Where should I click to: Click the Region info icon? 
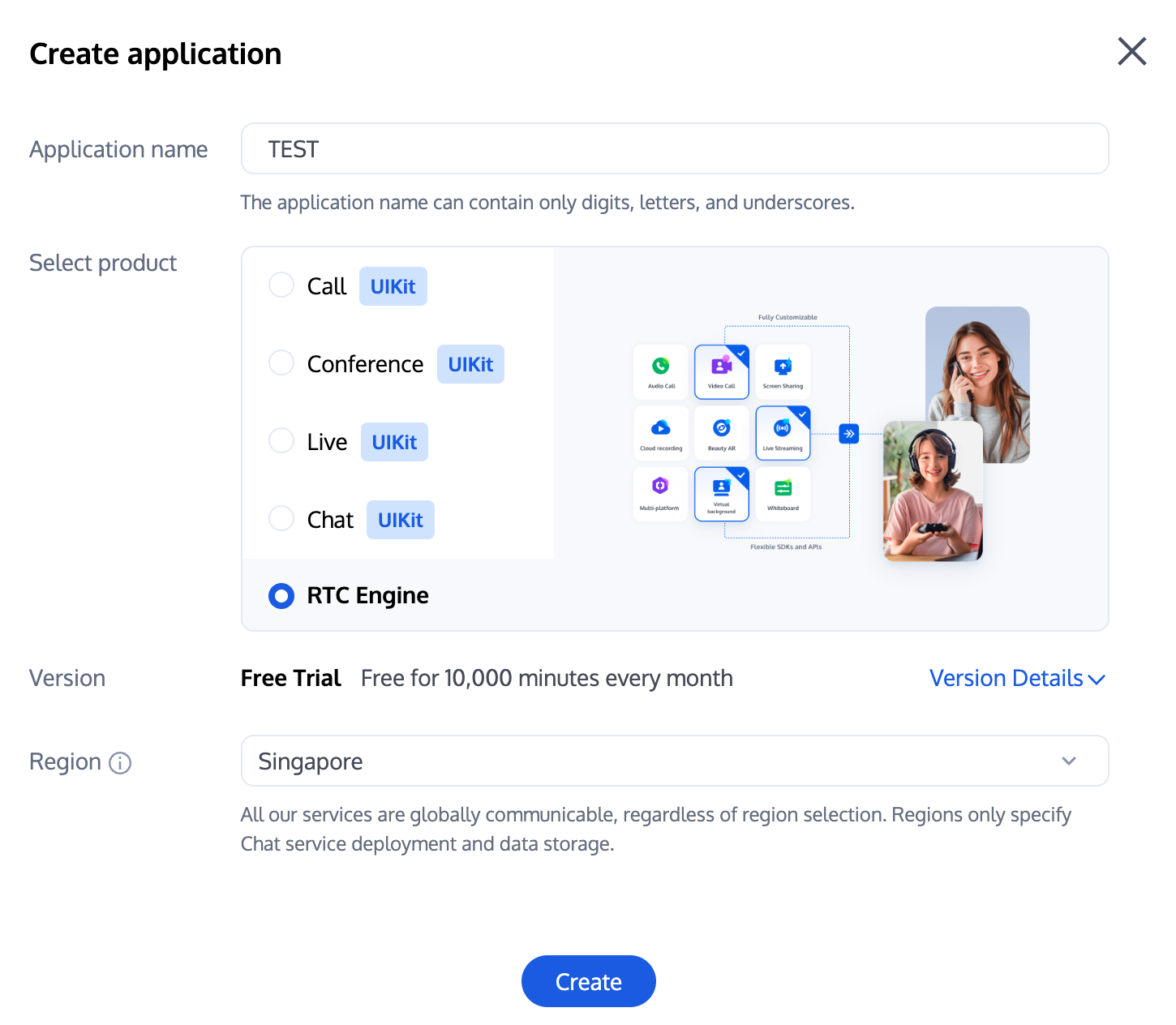(120, 763)
